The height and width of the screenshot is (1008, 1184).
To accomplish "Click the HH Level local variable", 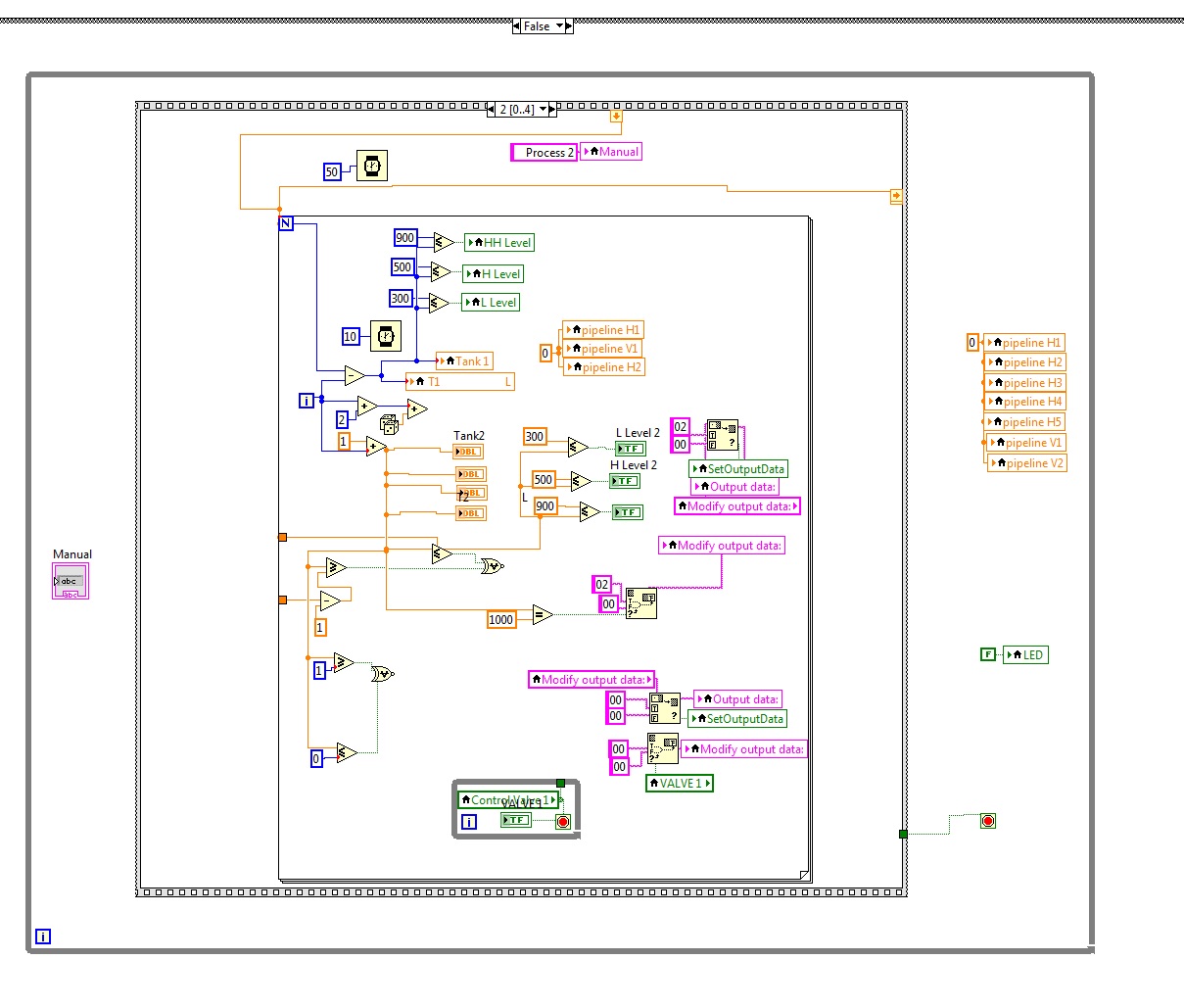I will 500,242.
